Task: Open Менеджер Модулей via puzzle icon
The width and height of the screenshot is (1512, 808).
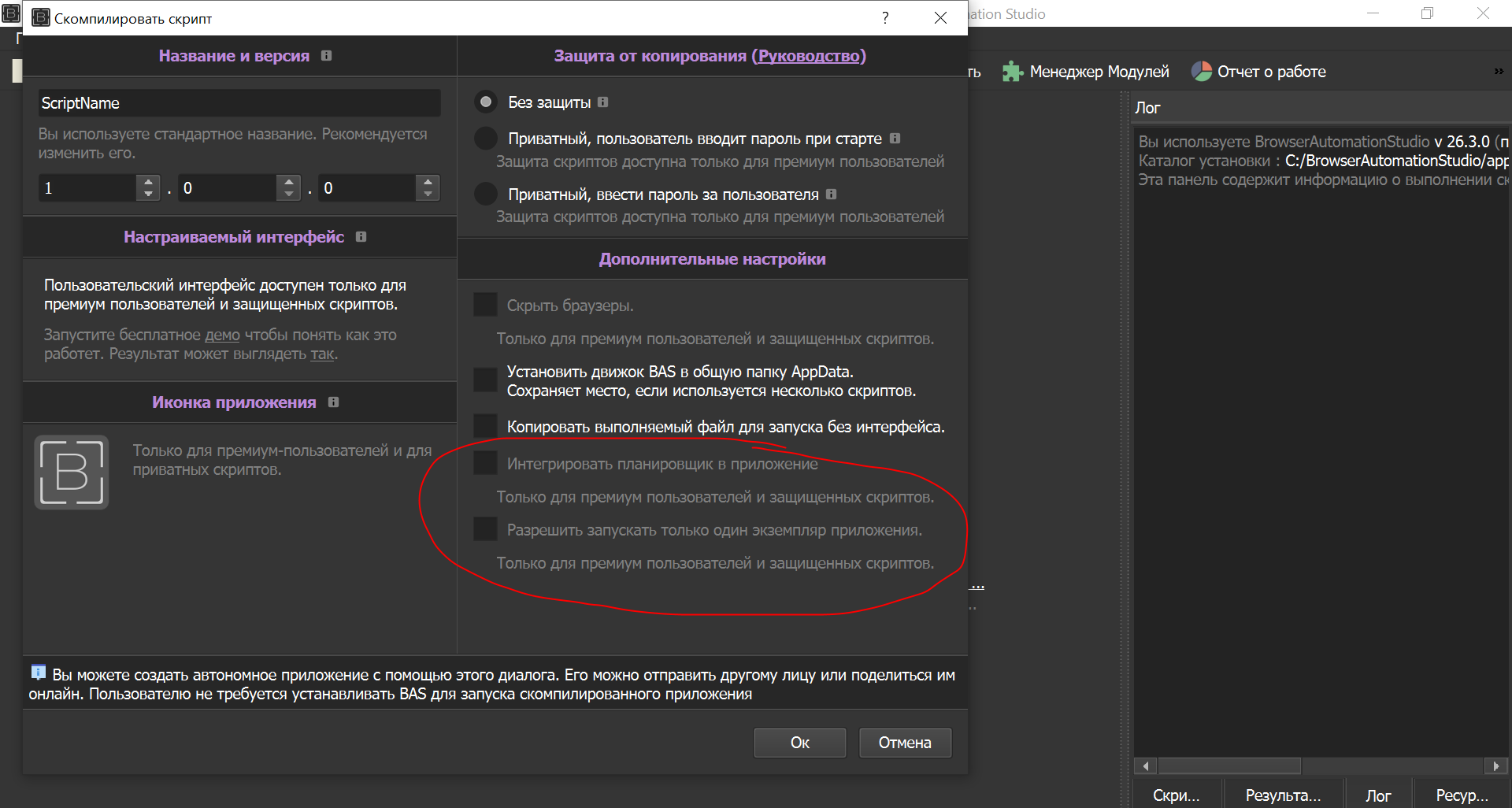Action: (x=1012, y=71)
